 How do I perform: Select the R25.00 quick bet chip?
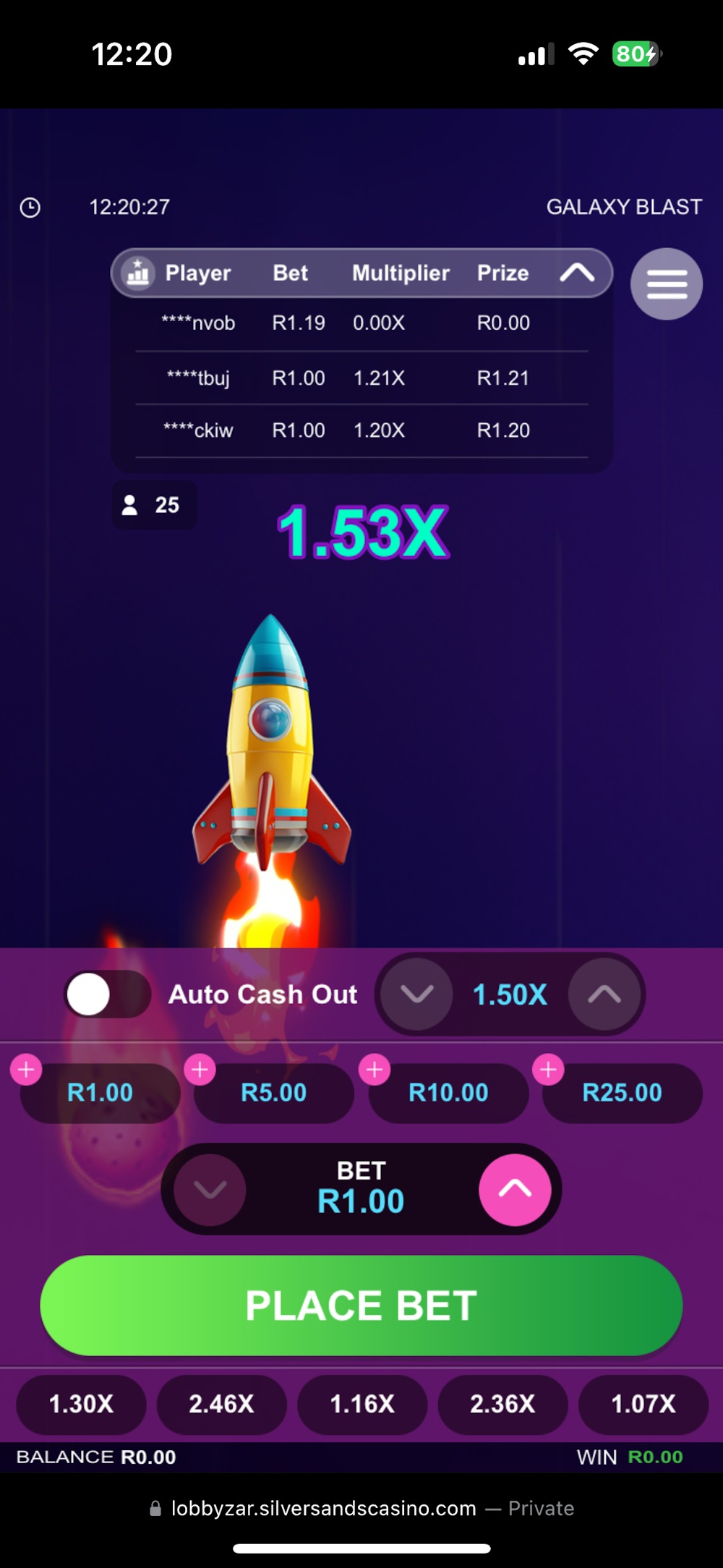(x=622, y=1093)
